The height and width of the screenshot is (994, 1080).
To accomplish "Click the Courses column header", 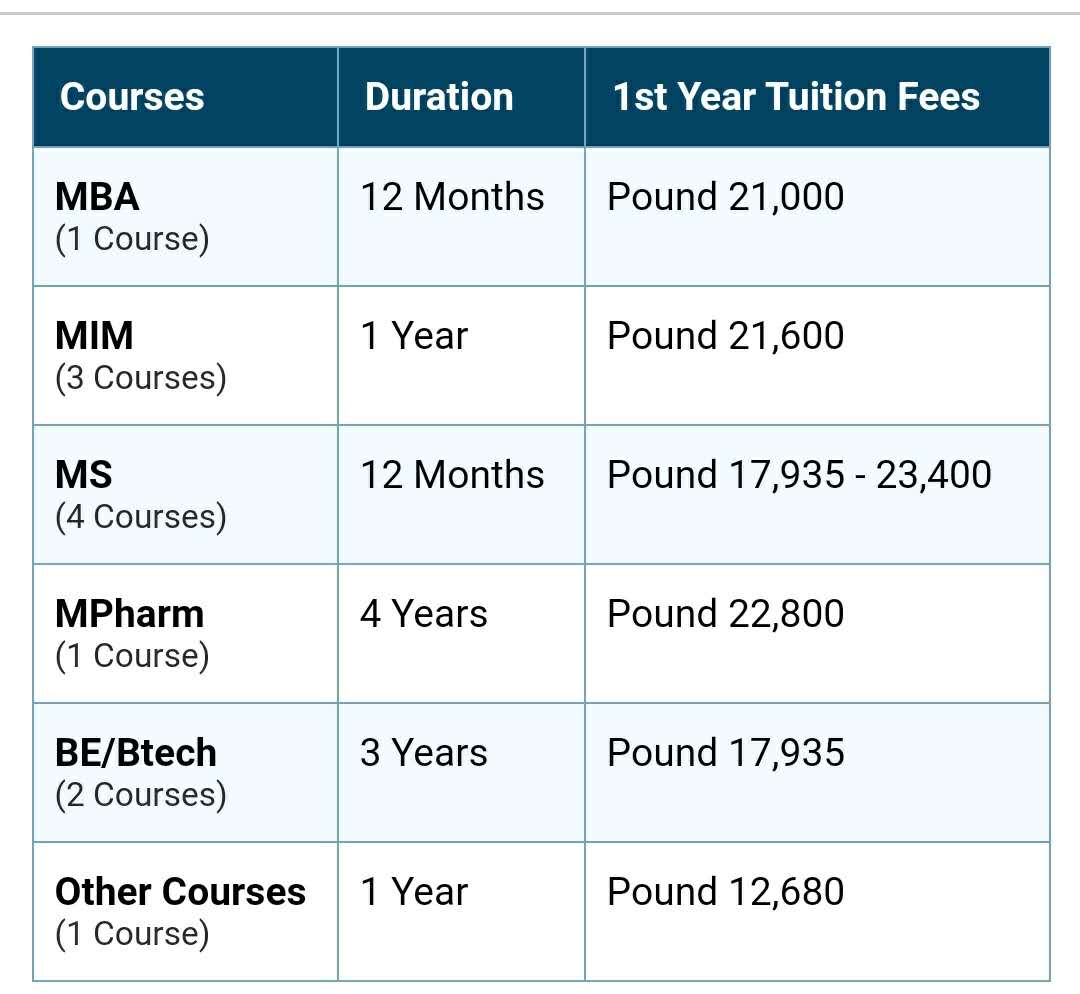I will tap(131, 97).
